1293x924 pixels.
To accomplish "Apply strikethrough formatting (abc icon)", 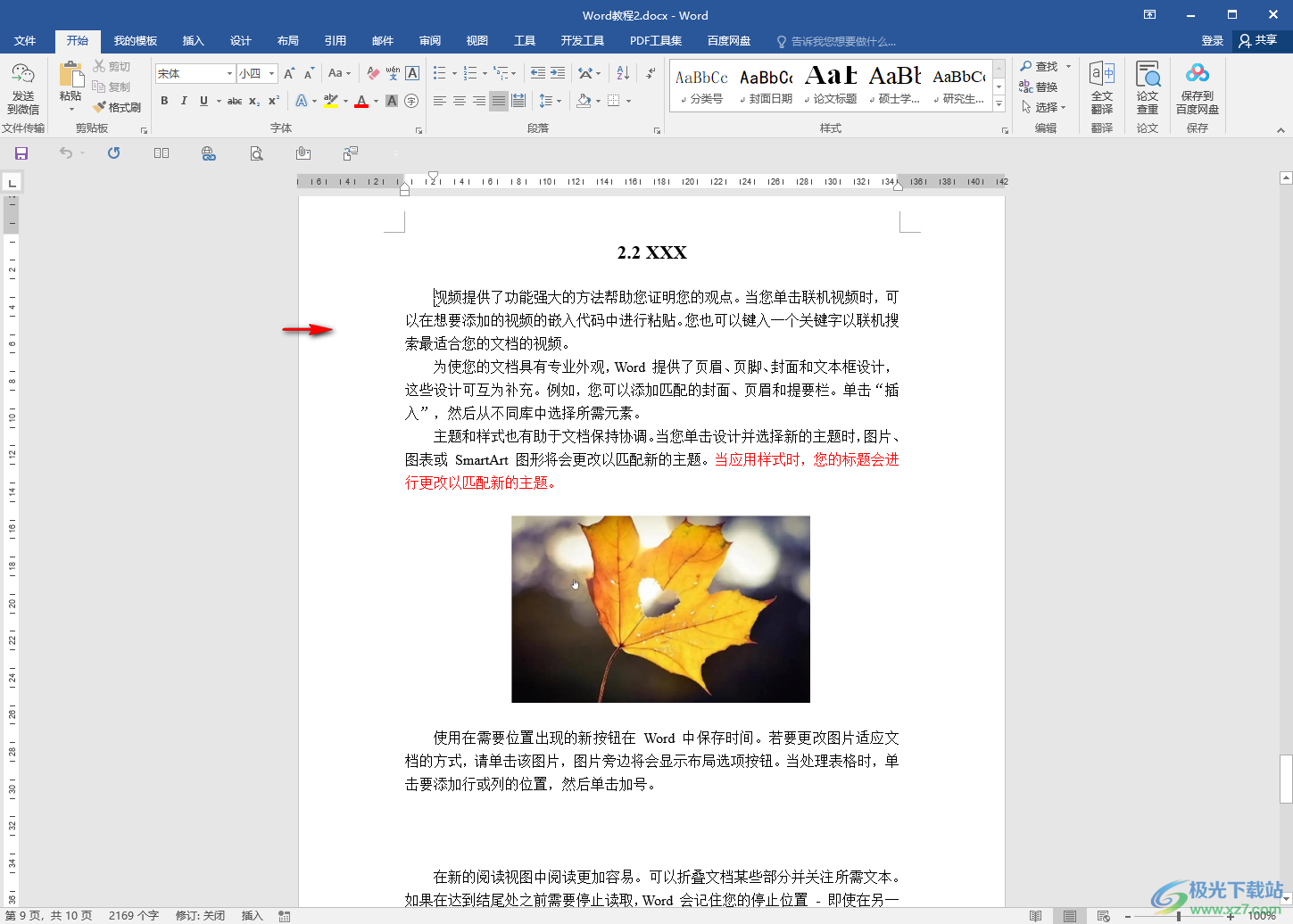I will 235,101.
